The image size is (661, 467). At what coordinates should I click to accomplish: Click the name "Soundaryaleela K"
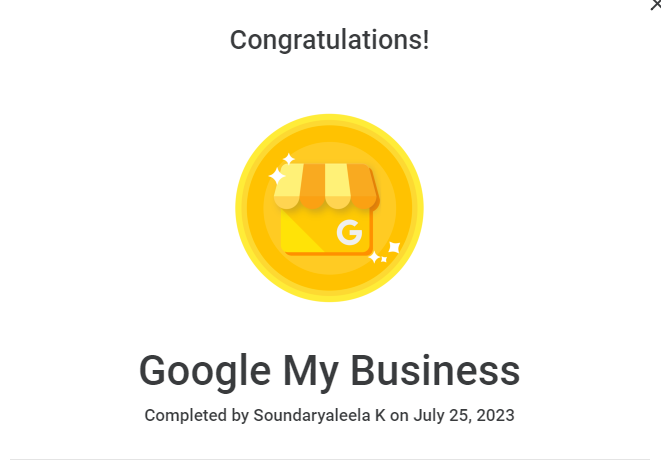319,415
